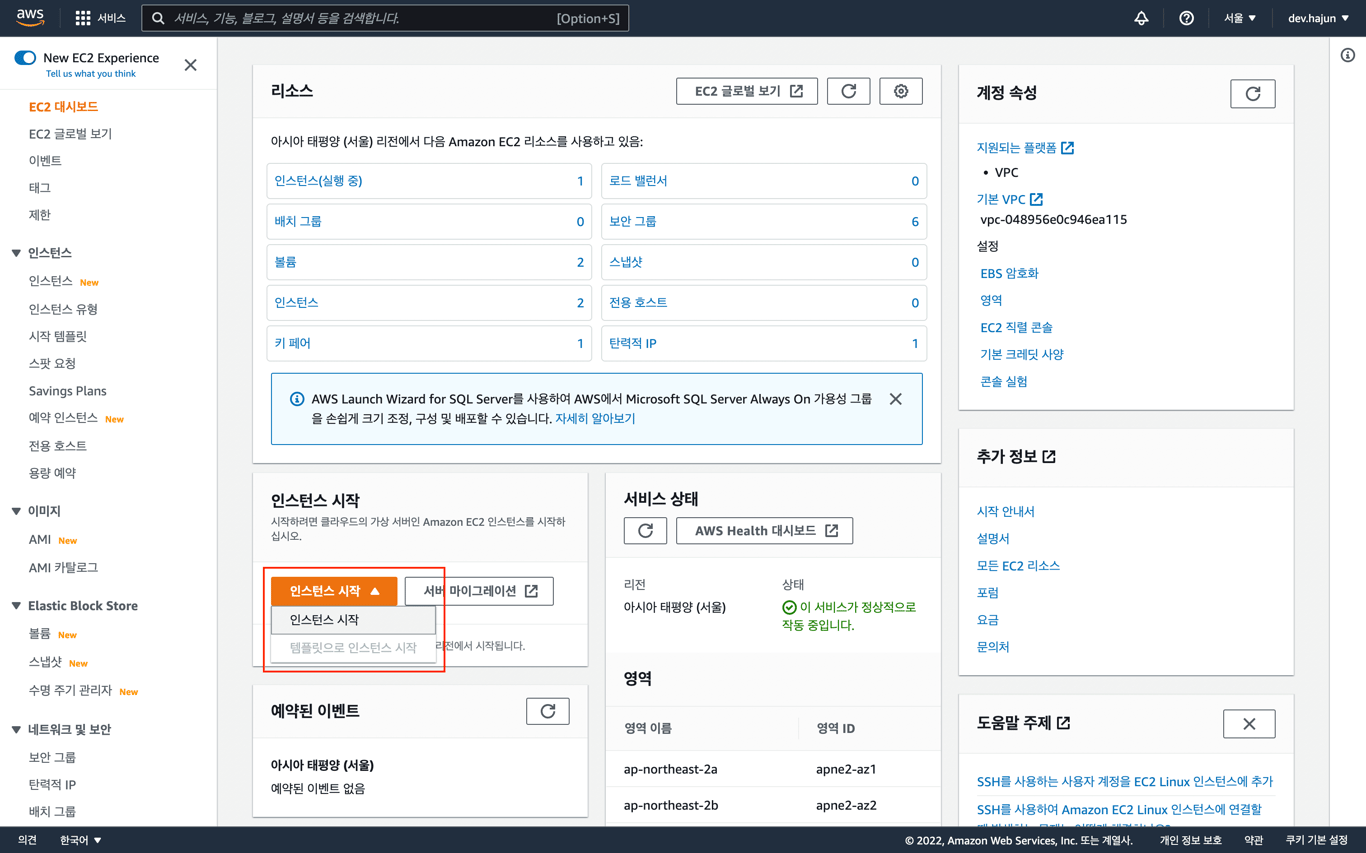Open EC2 글로벌 보기 in the sidebar
Screen dimensions: 1366x853
point(70,133)
